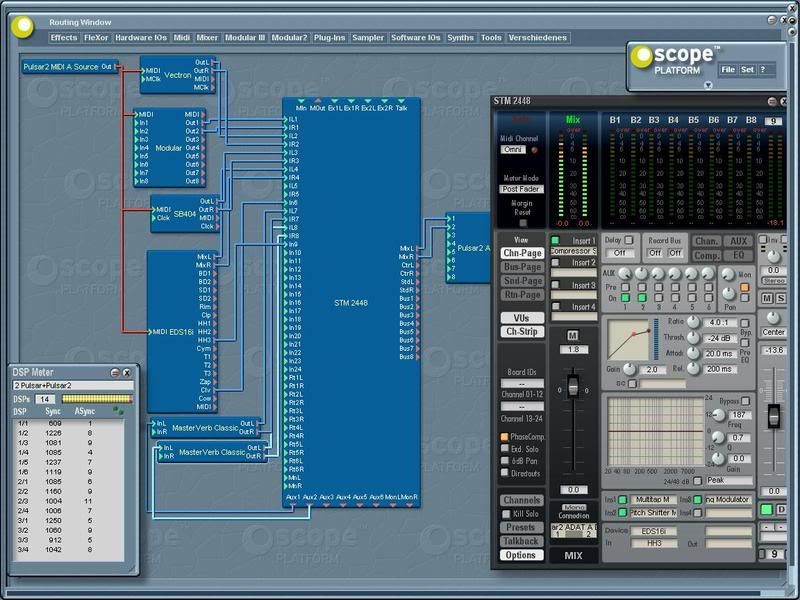Screen dimensions: 800x600
Task: Open the DSP Meter board selector
Action: point(73,385)
